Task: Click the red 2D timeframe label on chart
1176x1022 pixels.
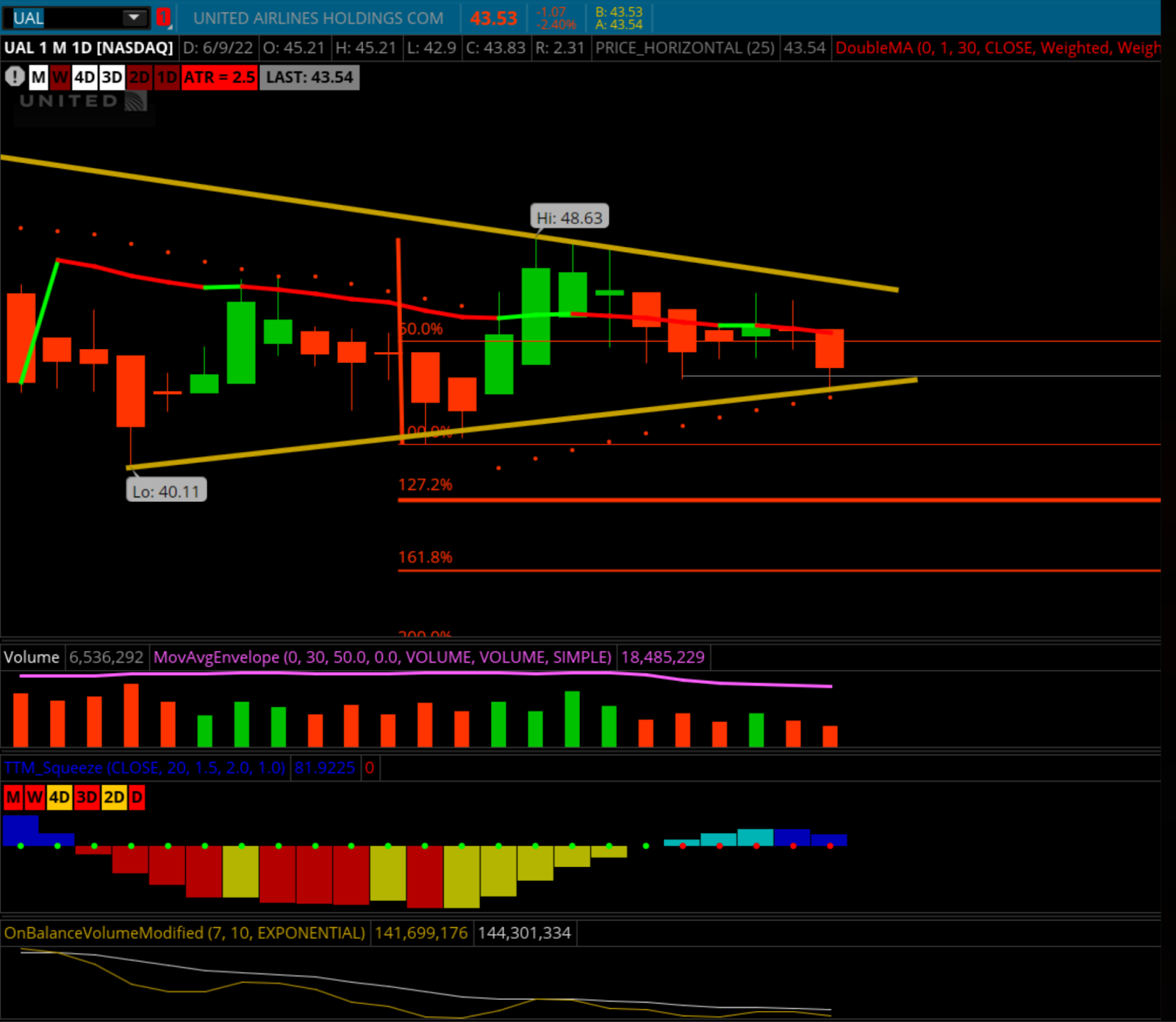Action: point(140,77)
